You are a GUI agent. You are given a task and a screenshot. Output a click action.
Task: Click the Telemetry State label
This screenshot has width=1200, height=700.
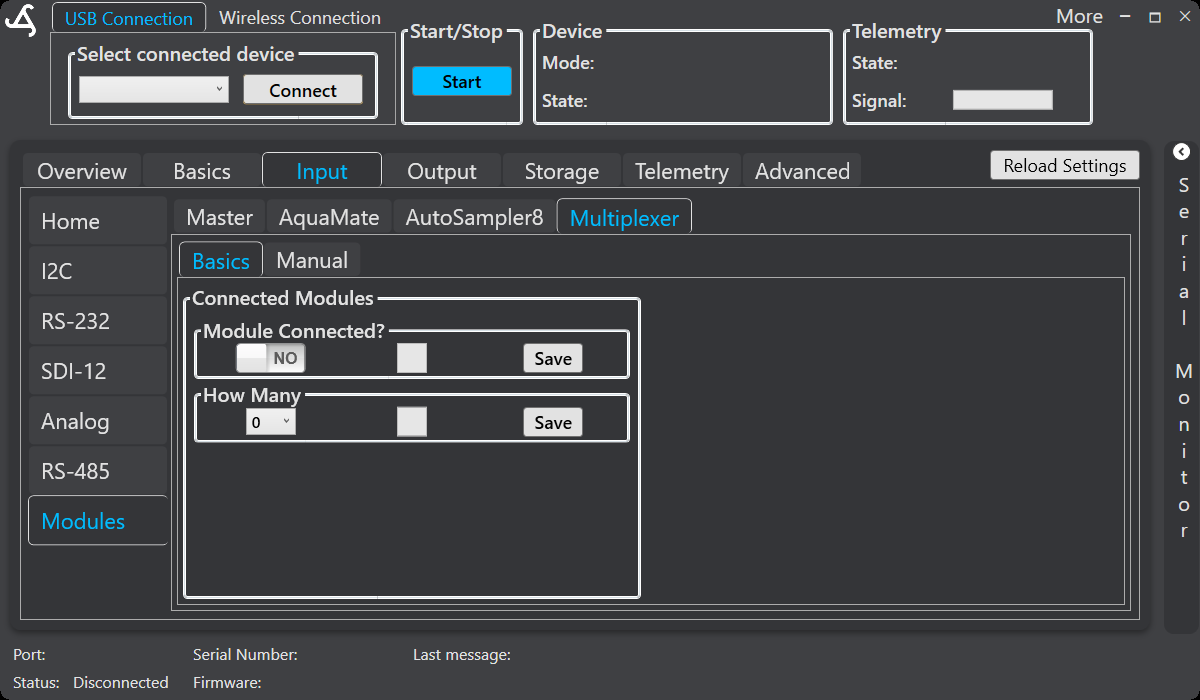875,63
